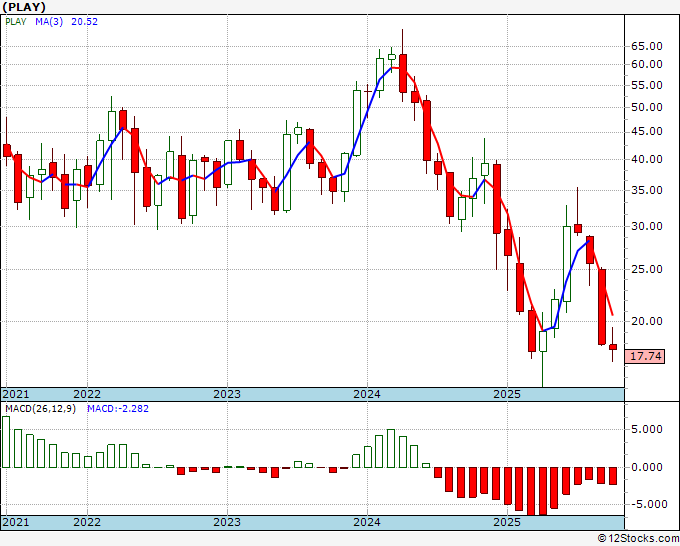Click the 40.00 price axis label
This screenshot has width=680, height=546.
(647, 160)
